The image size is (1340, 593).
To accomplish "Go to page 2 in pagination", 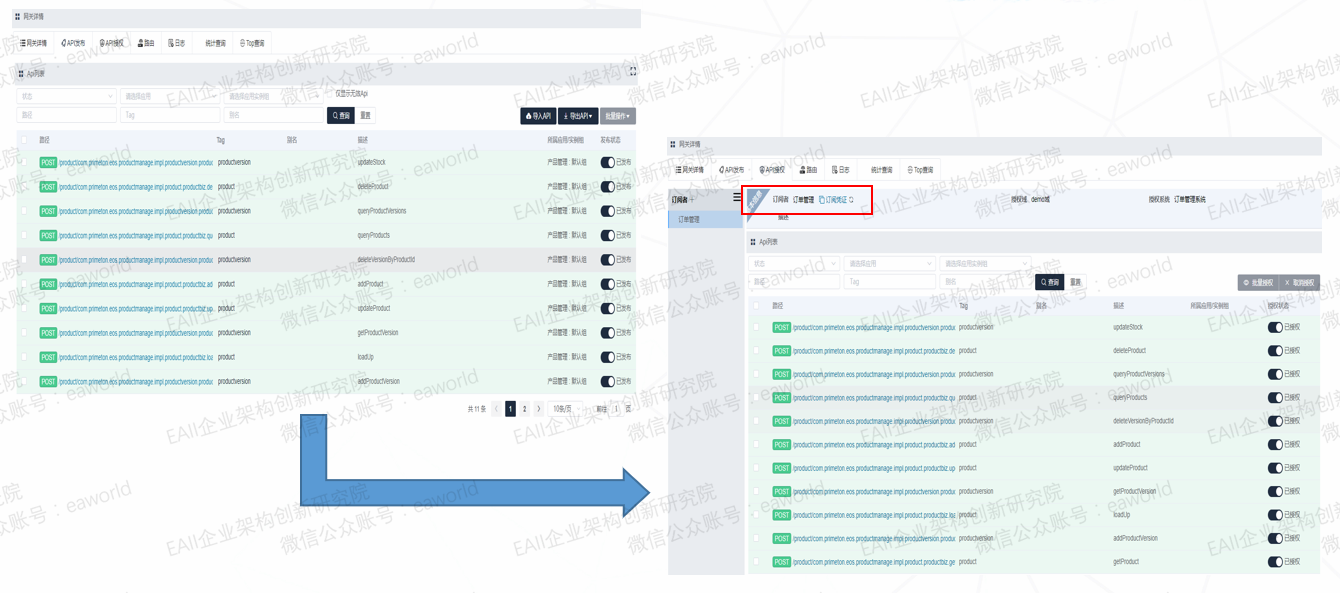I will click(x=524, y=409).
